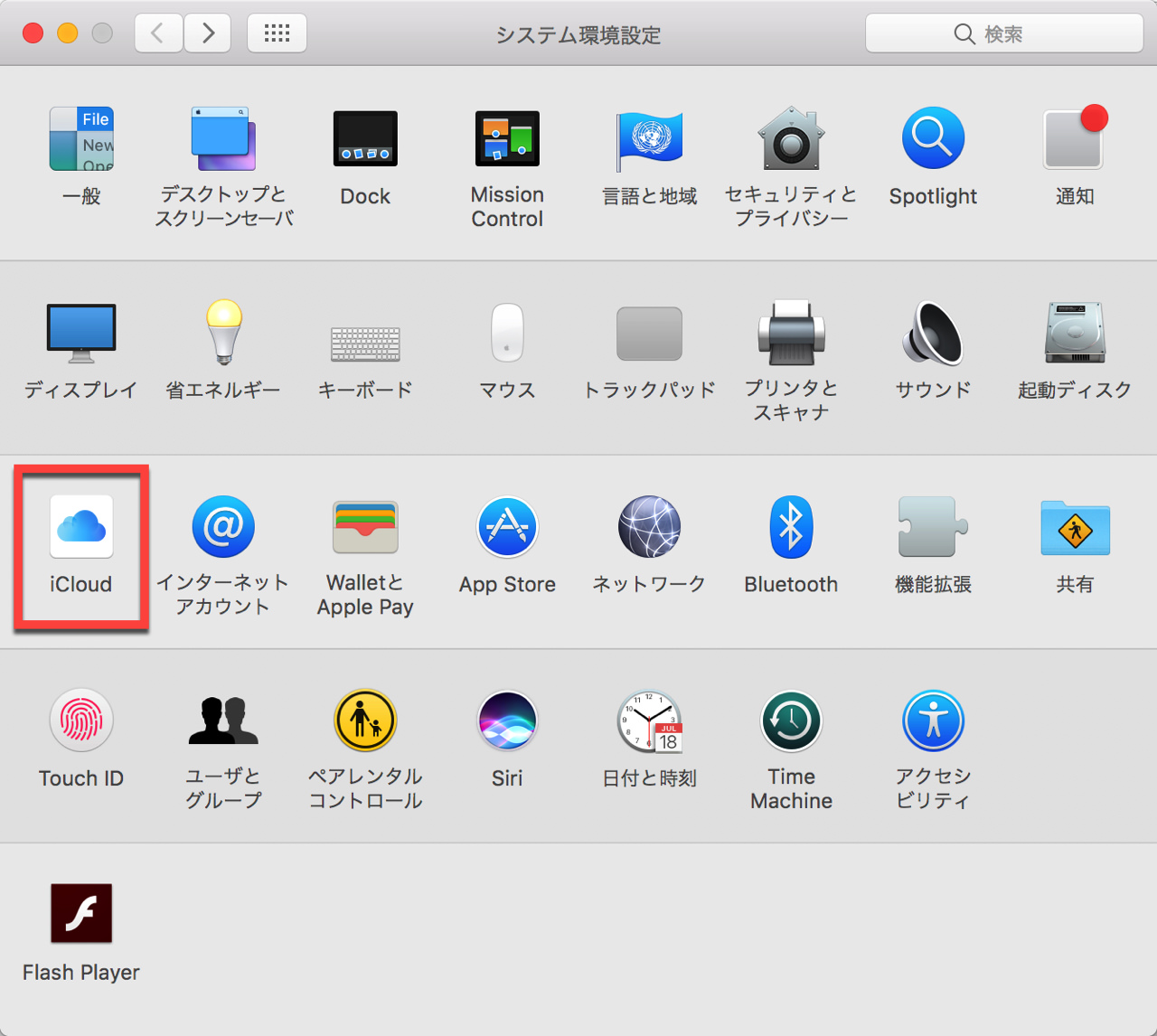Open the 一般 (General) preferences
This screenshot has width=1157, height=1036.
[81, 138]
